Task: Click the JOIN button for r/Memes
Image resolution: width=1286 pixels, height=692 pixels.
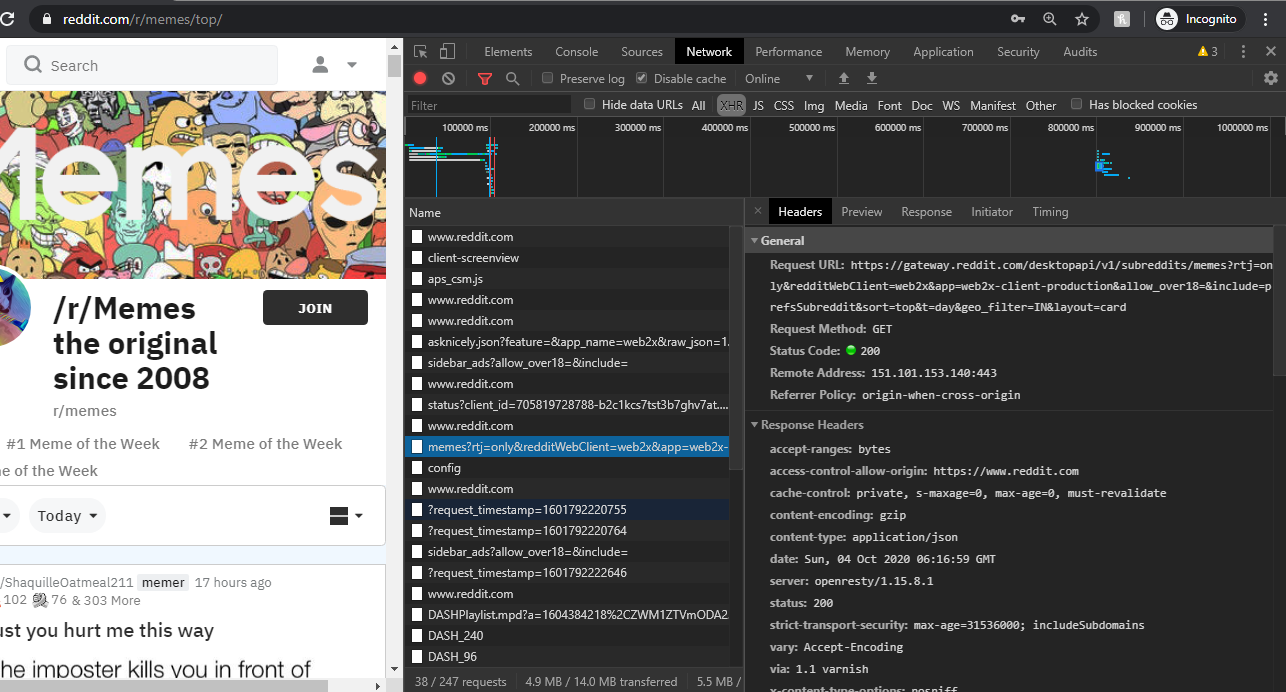Action: coord(315,308)
